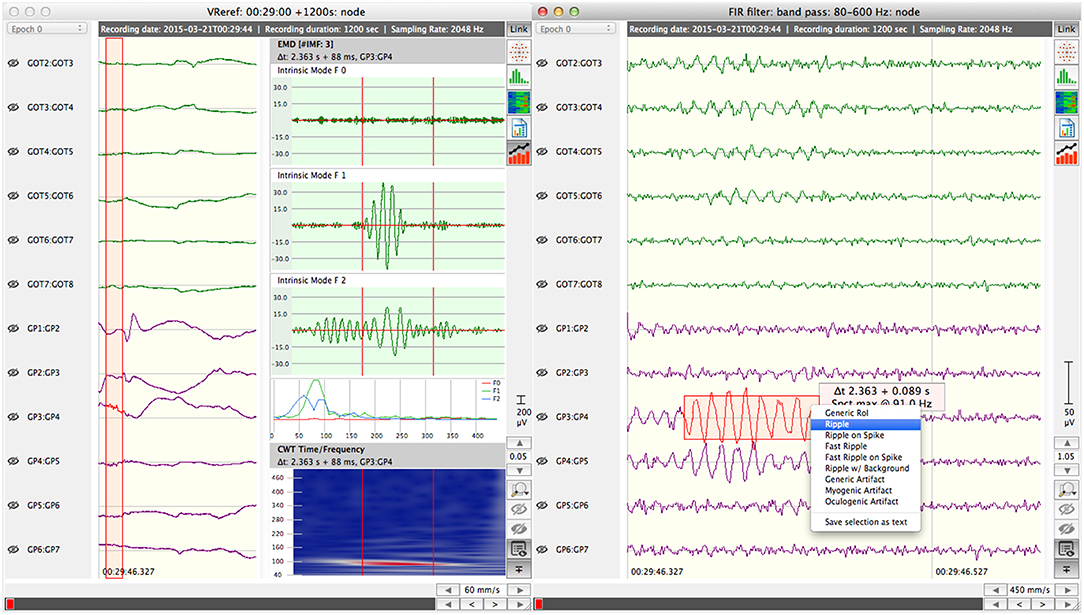Toggle annotation list view icon in VReref window
The image size is (1084, 615).
click(x=518, y=549)
